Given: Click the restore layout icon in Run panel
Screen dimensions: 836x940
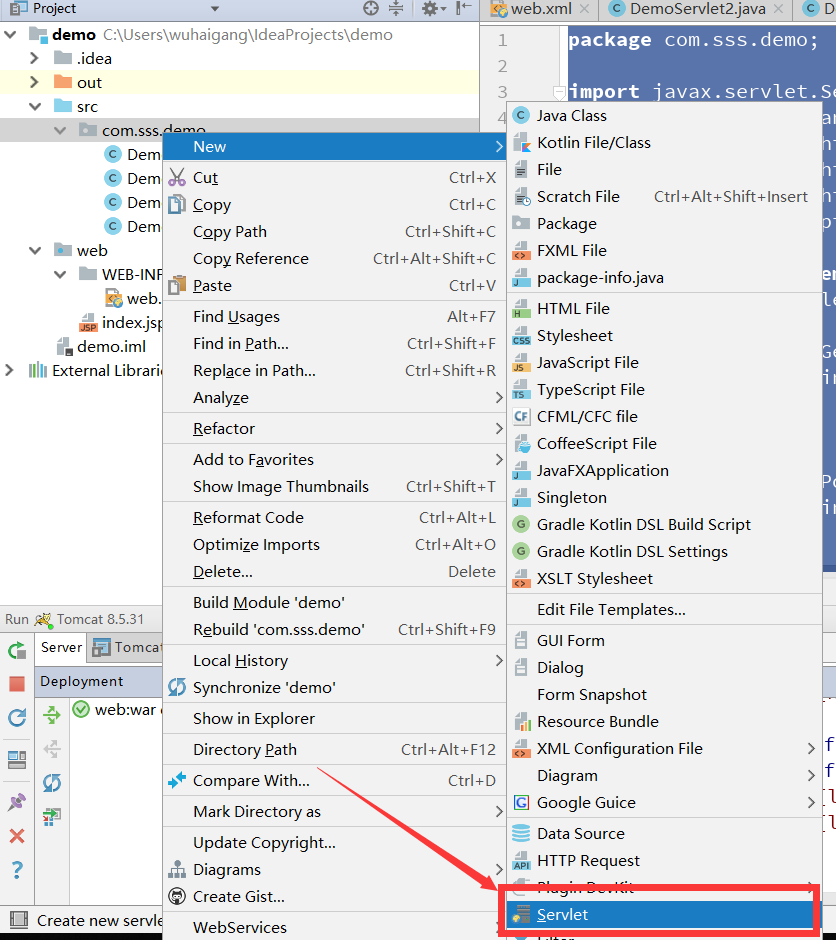Looking at the screenshot, I should click(x=17, y=760).
